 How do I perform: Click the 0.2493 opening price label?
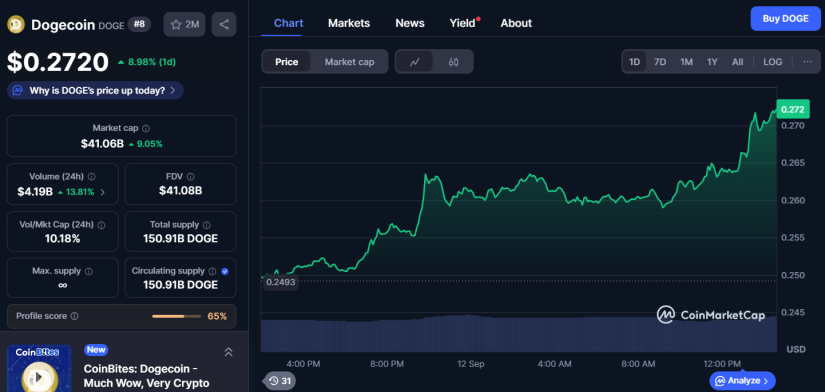tap(280, 282)
